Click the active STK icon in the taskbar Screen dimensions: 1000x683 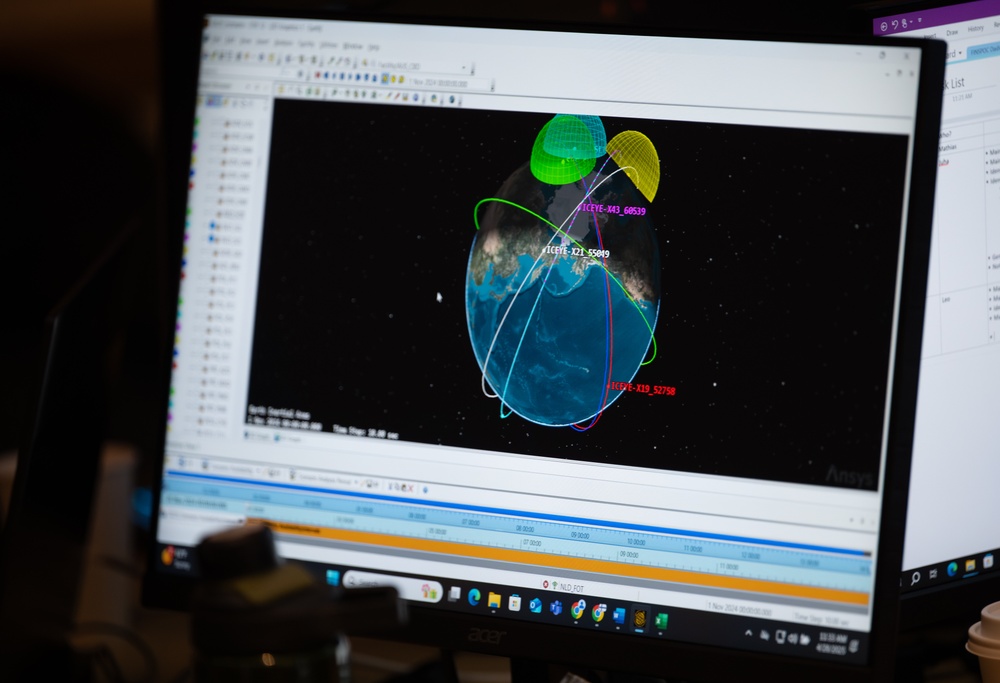pyautogui.click(x=640, y=619)
